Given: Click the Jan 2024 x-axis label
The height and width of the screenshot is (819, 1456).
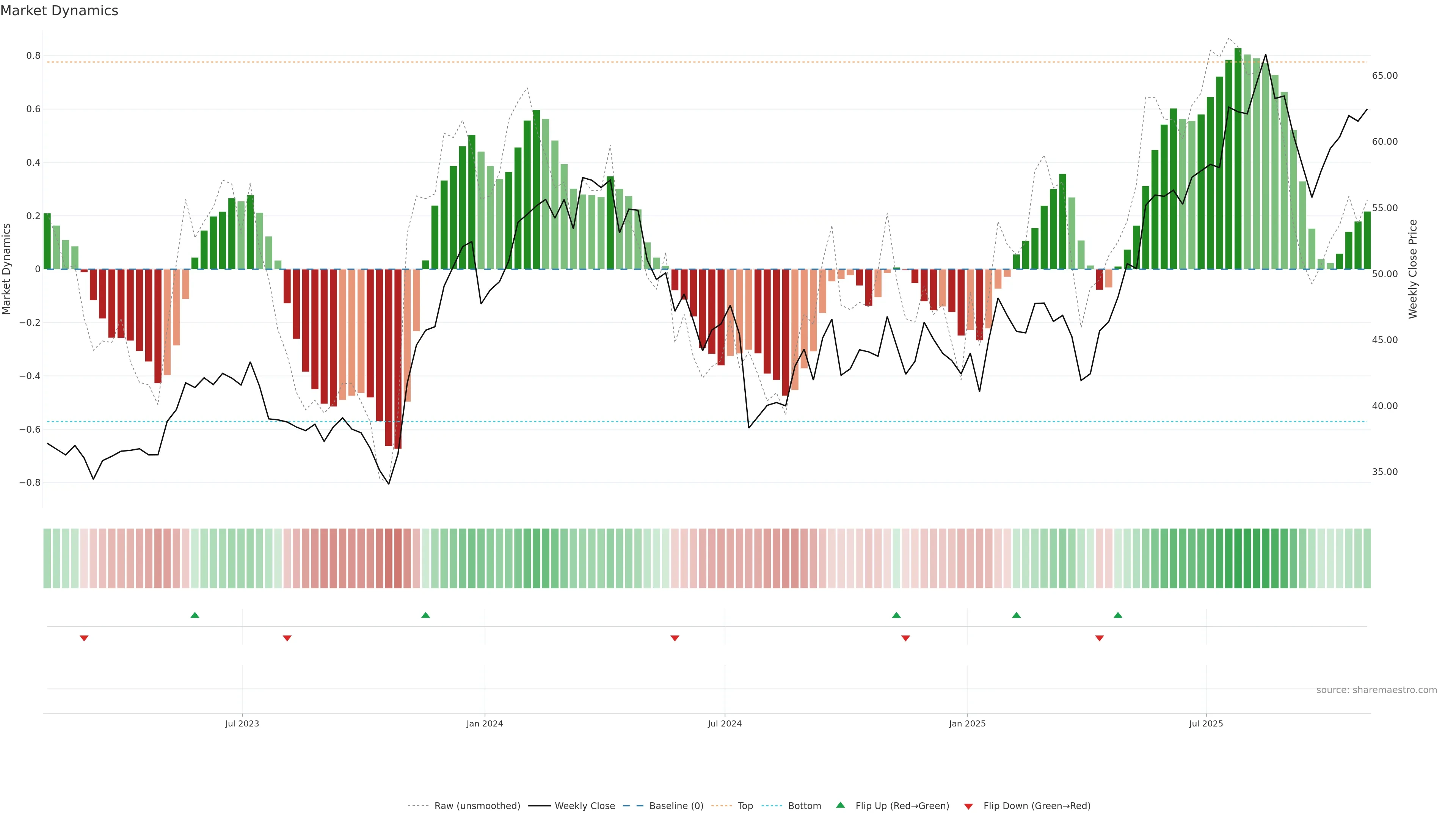Looking at the screenshot, I should (485, 723).
